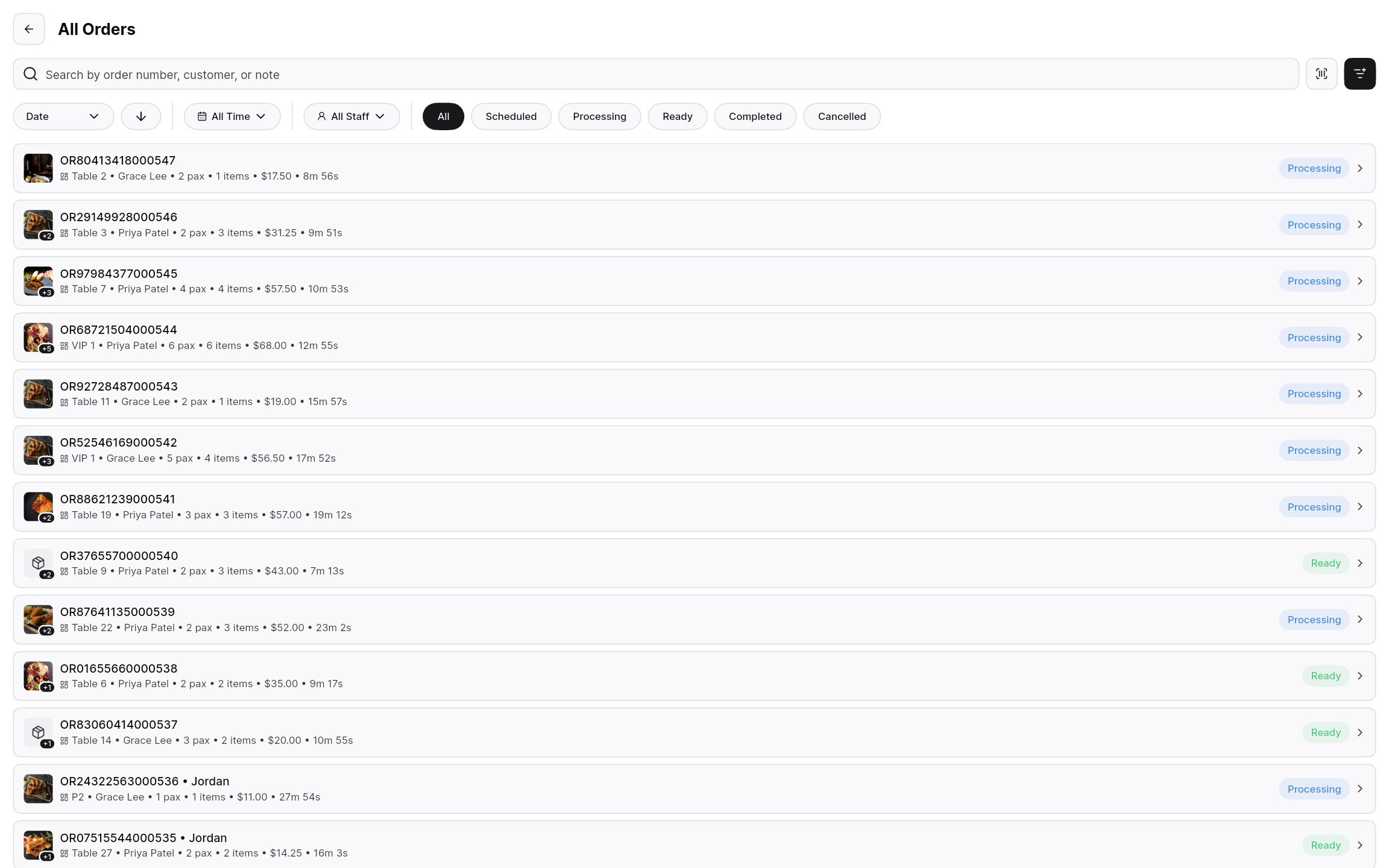The height and width of the screenshot is (868, 1389).
Task: Click the search magnifier icon
Action: point(30,74)
